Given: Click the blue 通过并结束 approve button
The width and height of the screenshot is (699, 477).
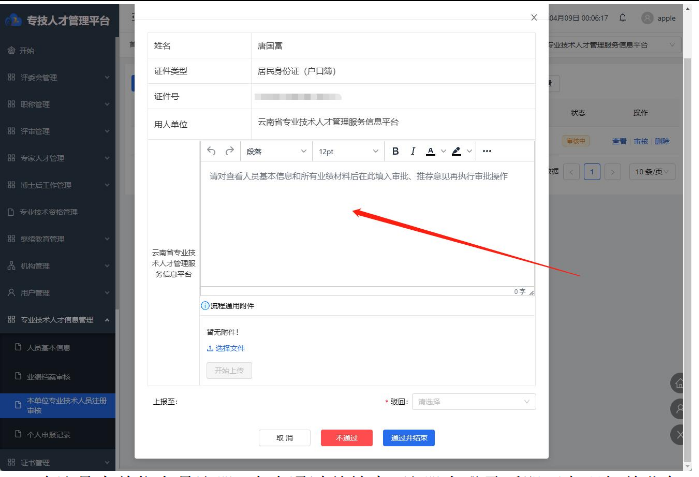Looking at the screenshot, I should (x=409, y=438).
